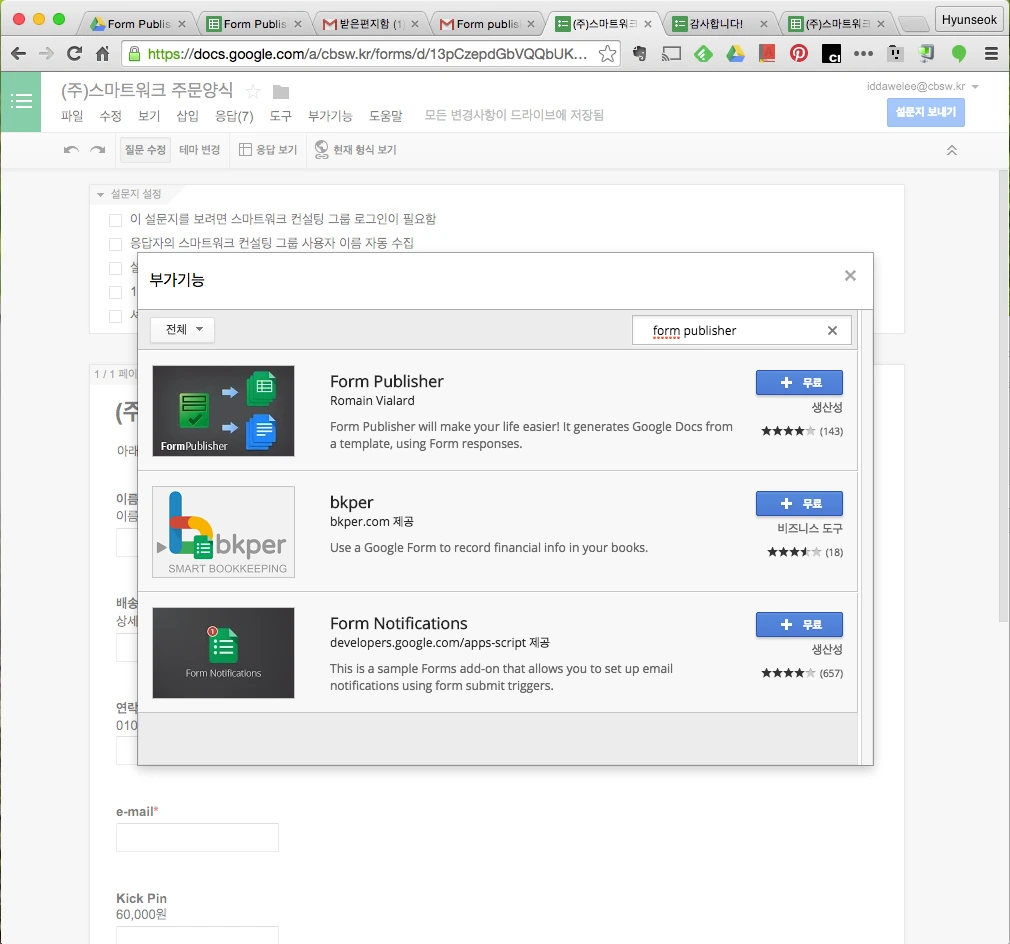Open the Feedly green diamond extension
The image size is (1010, 944).
(703, 53)
